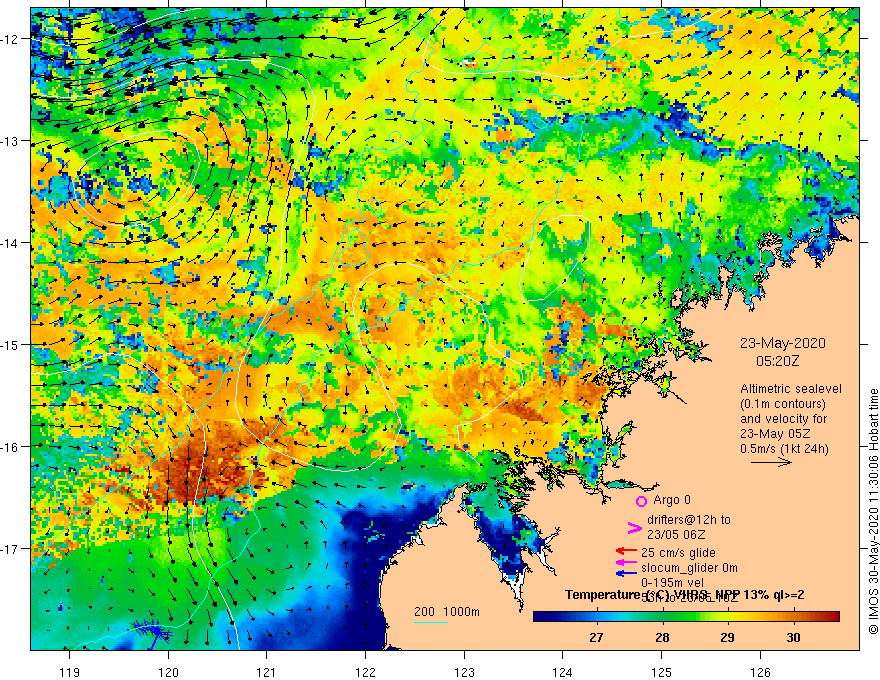Click the 23/05 06Z text
The width and height of the screenshot is (880, 680).
pyautogui.click(x=676, y=535)
